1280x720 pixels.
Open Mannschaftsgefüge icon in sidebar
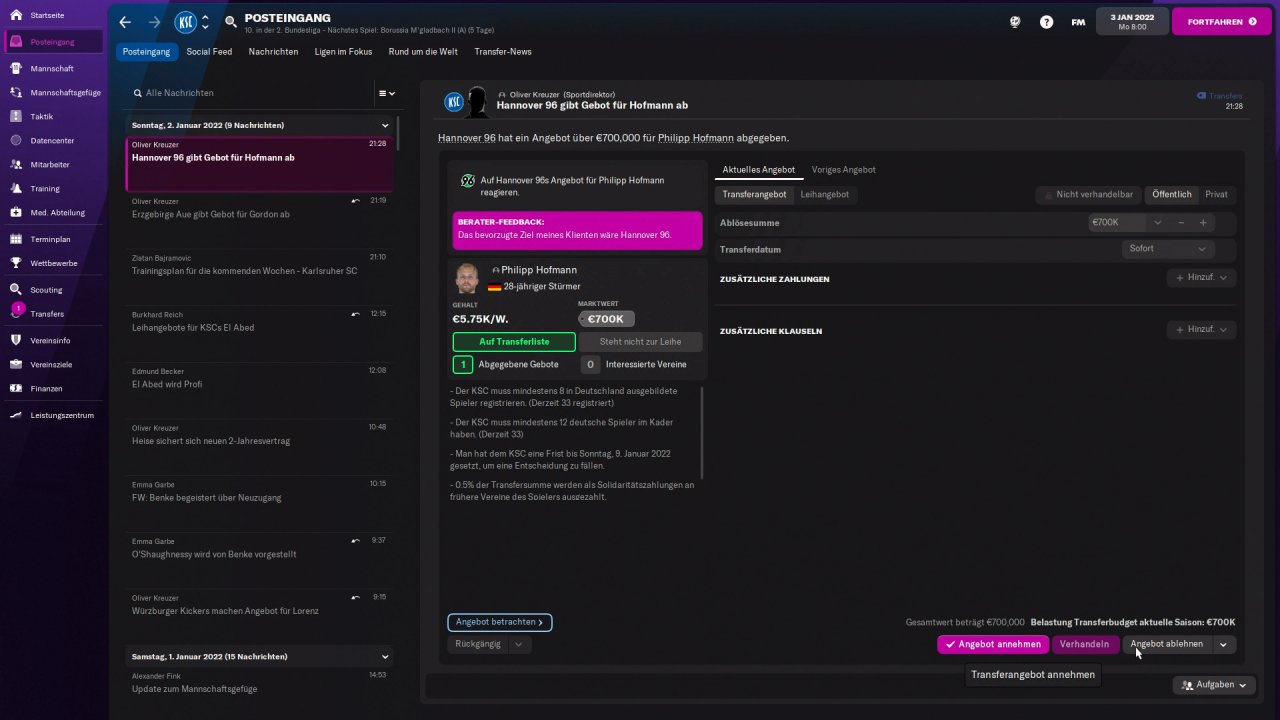(x=16, y=92)
